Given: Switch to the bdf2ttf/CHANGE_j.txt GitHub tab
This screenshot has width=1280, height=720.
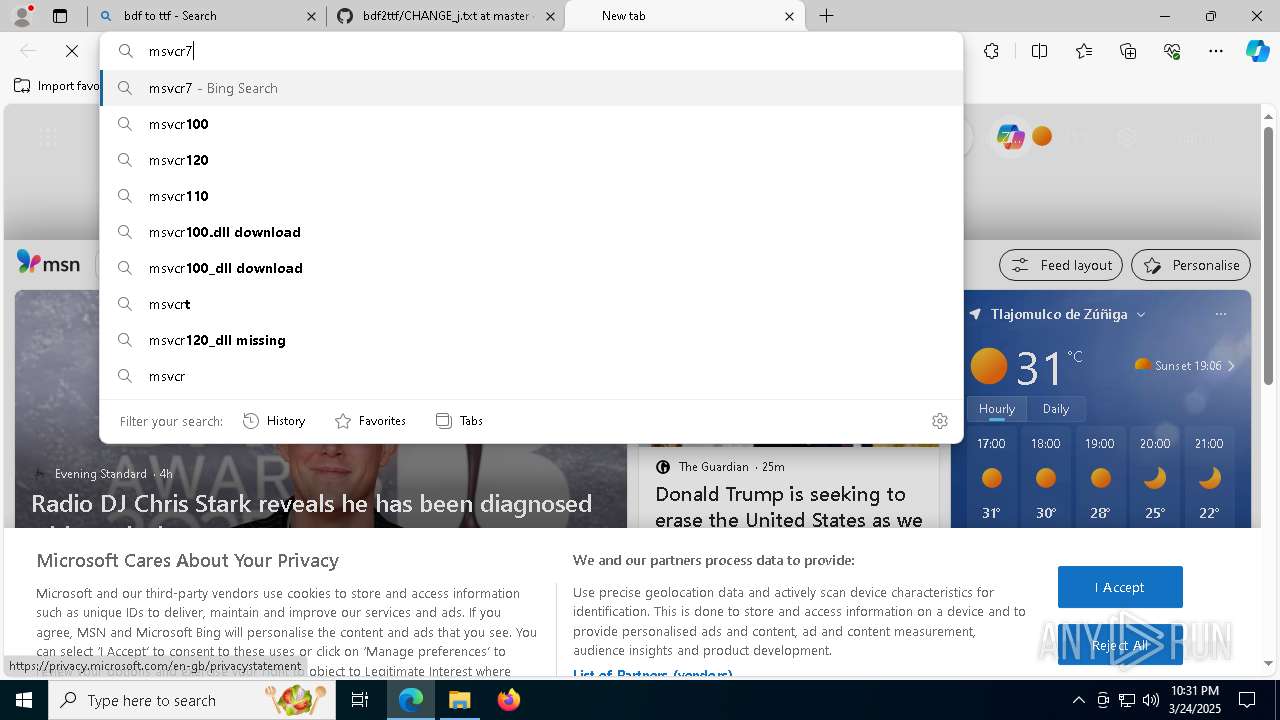Looking at the screenshot, I should (445, 16).
